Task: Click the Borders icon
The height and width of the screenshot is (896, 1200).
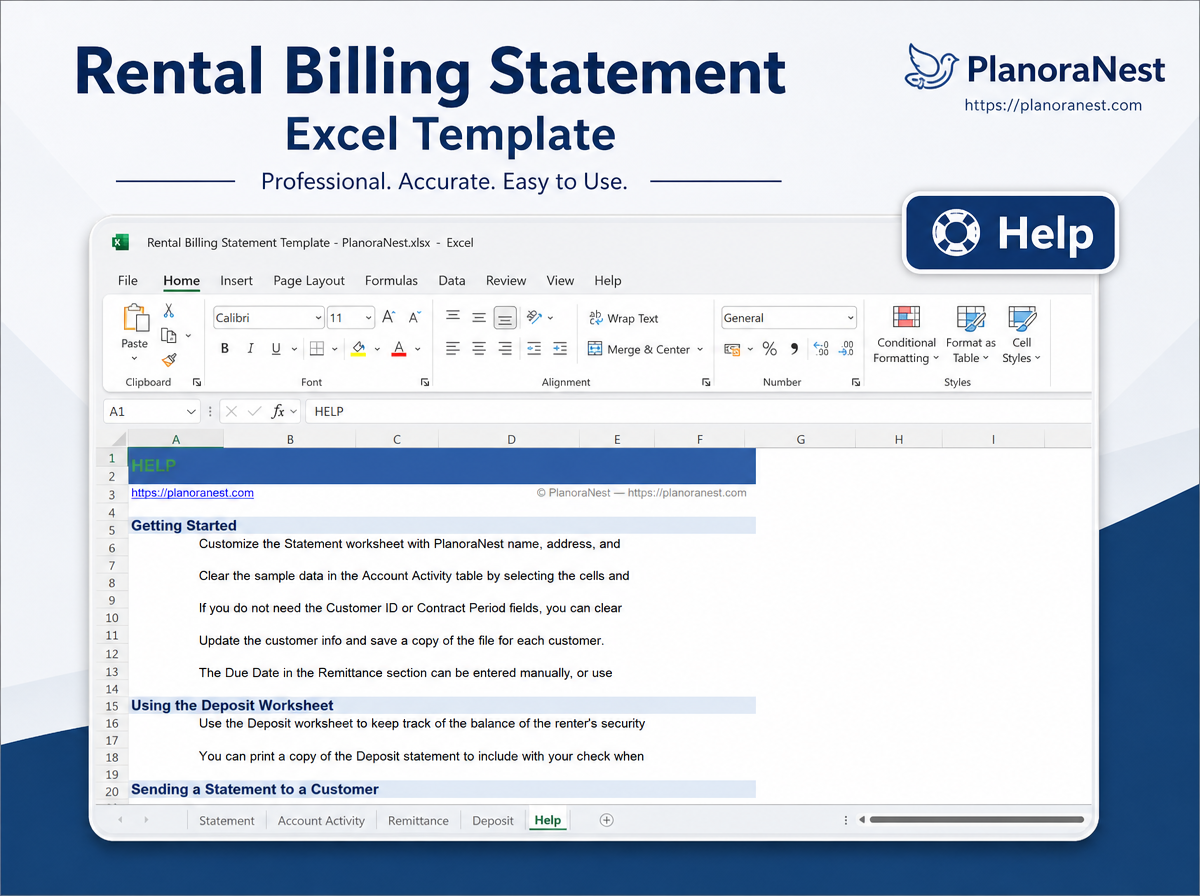Action: 316,349
